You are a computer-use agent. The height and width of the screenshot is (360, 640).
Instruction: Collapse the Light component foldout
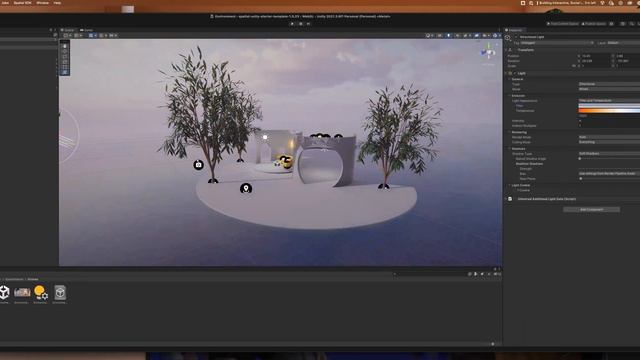[506, 73]
